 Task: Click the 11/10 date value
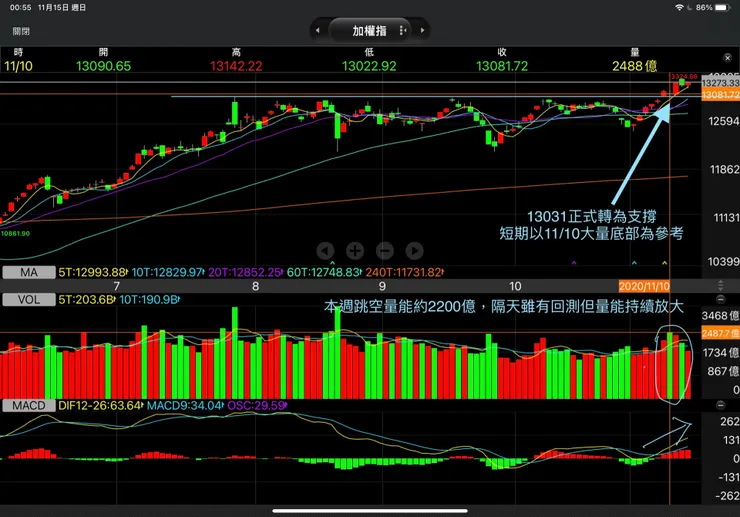(x=18, y=66)
